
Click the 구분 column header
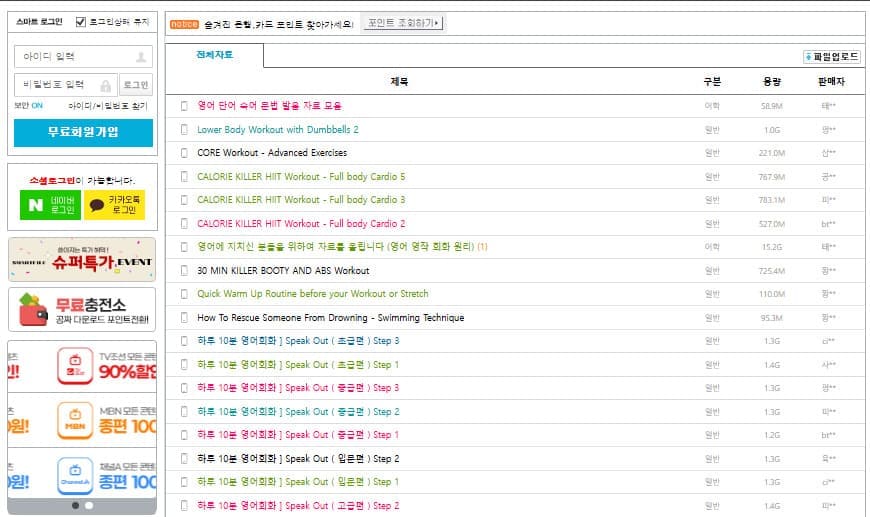pos(712,82)
